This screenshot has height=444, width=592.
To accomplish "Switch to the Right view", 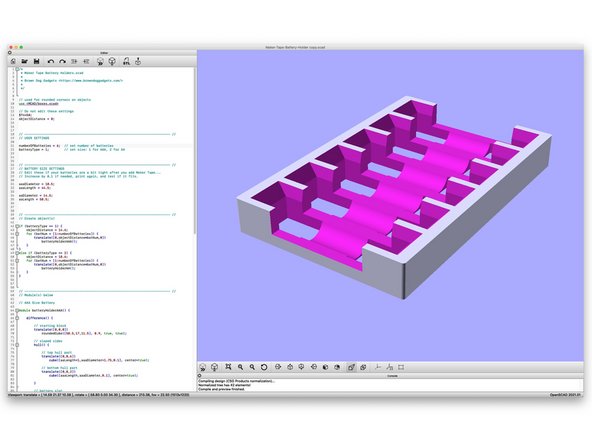I will (278, 367).
